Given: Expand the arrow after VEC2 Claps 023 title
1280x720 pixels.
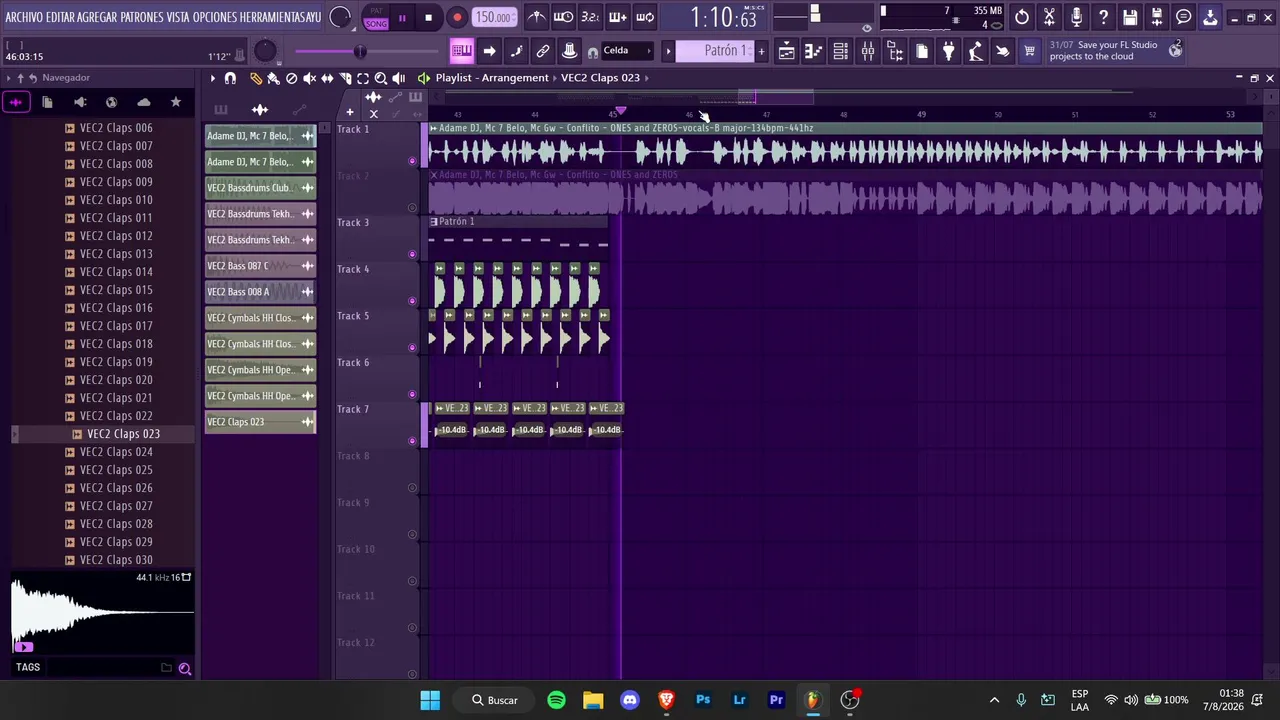Looking at the screenshot, I should click(x=647, y=78).
